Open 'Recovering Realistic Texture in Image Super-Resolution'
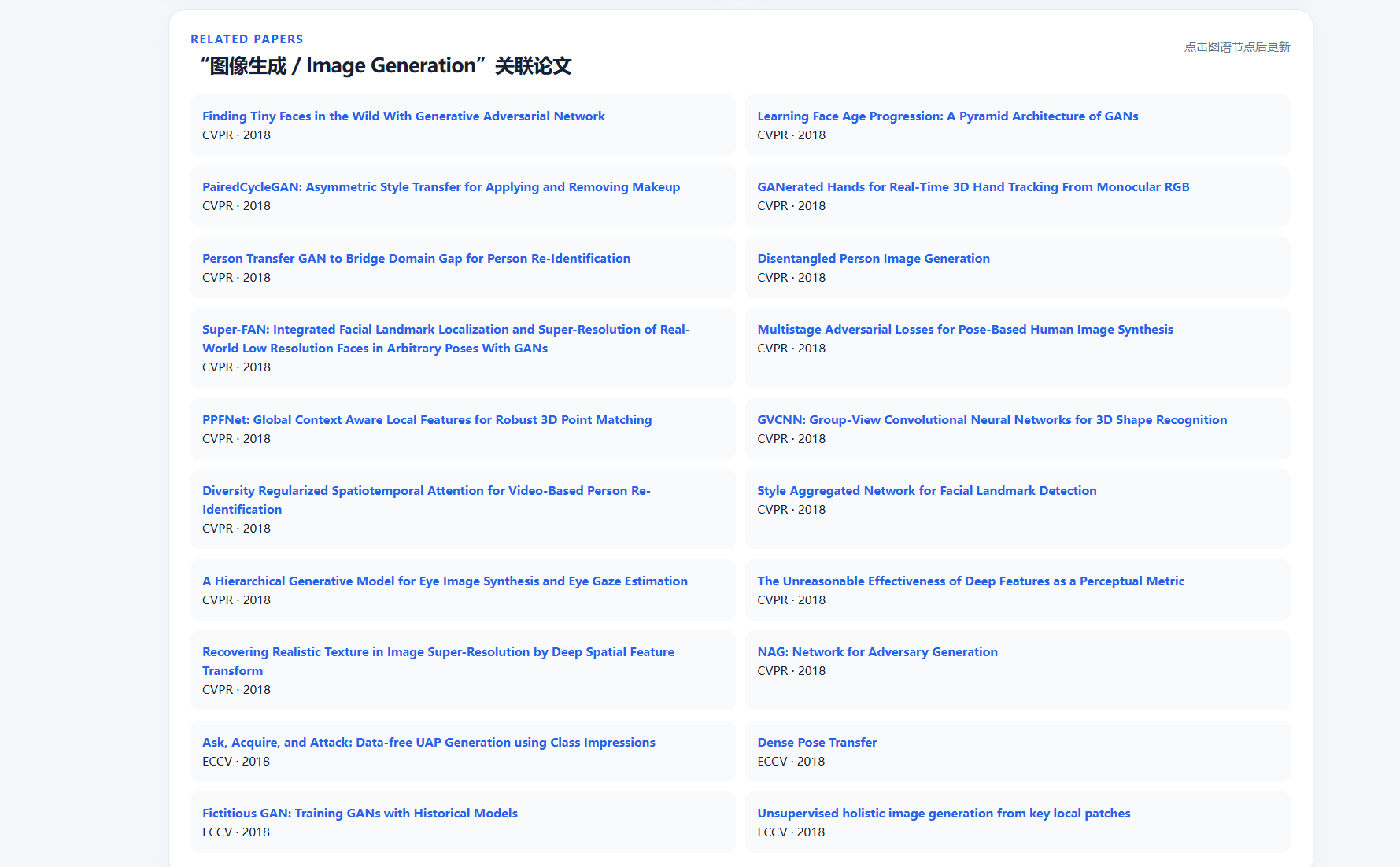 pyautogui.click(x=438, y=662)
